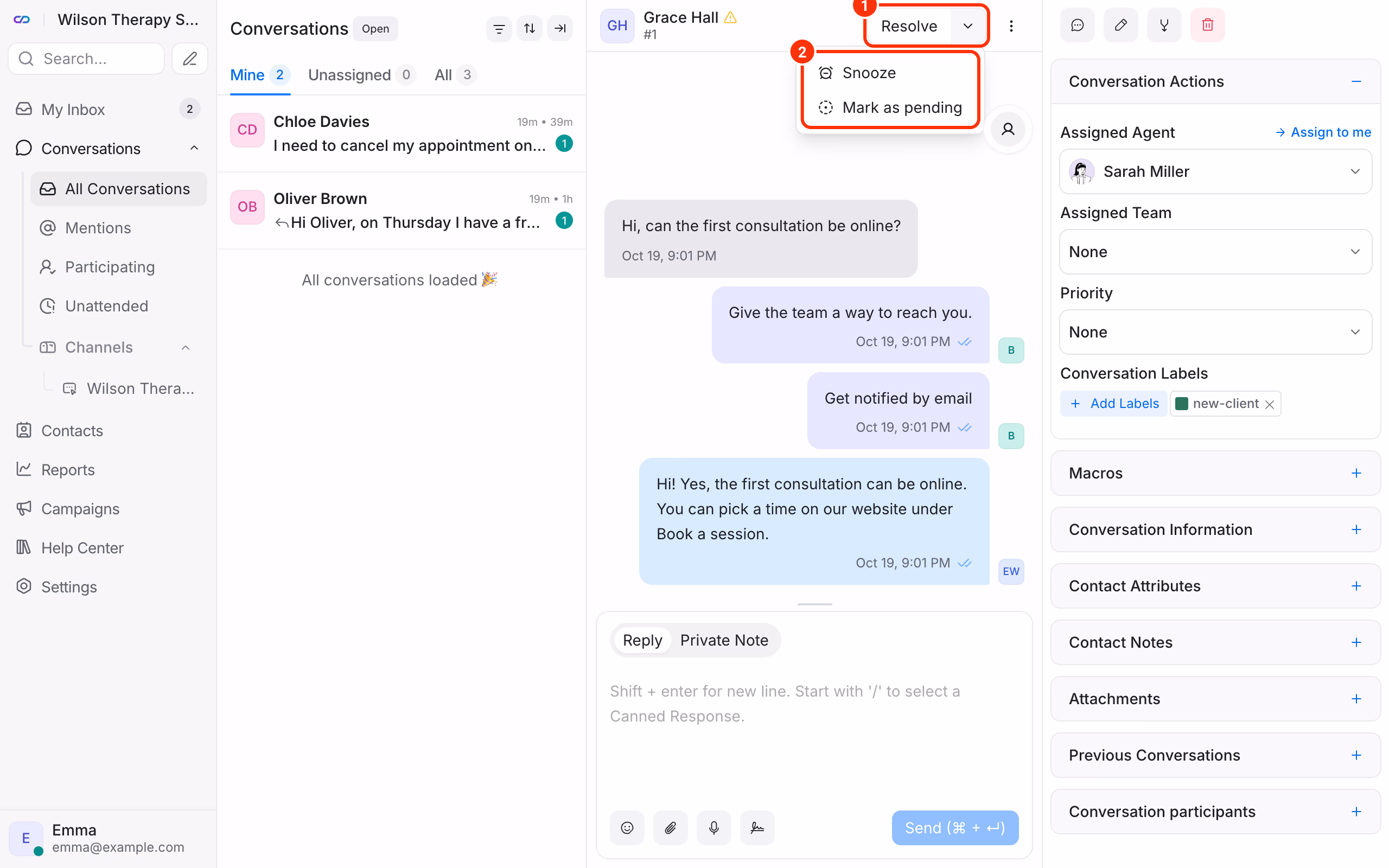Click the compose new conversation pencil icon
The image size is (1389, 868).
pyautogui.click(x=189, y=59)
